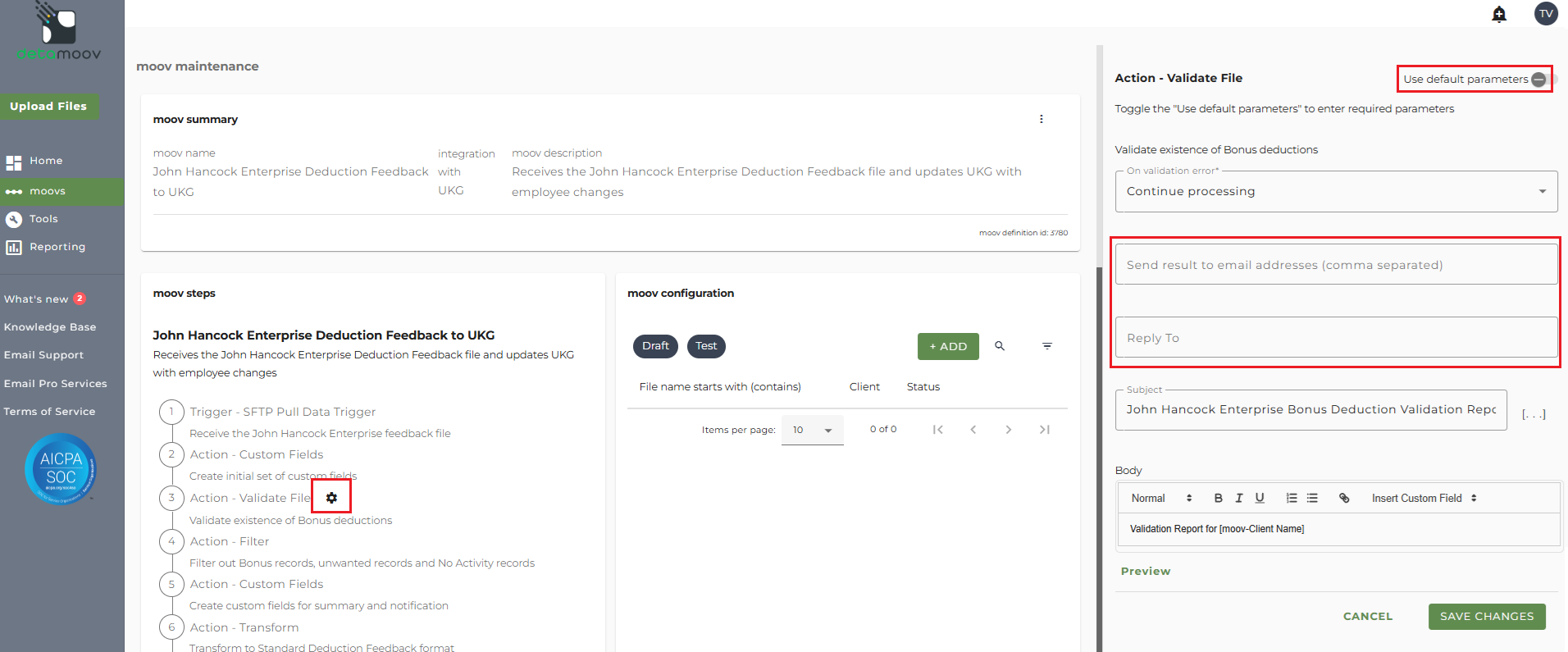This screenshot has height=652, width=1568.
Task: Click the + ADD configuration button
Action: point(948,346)
